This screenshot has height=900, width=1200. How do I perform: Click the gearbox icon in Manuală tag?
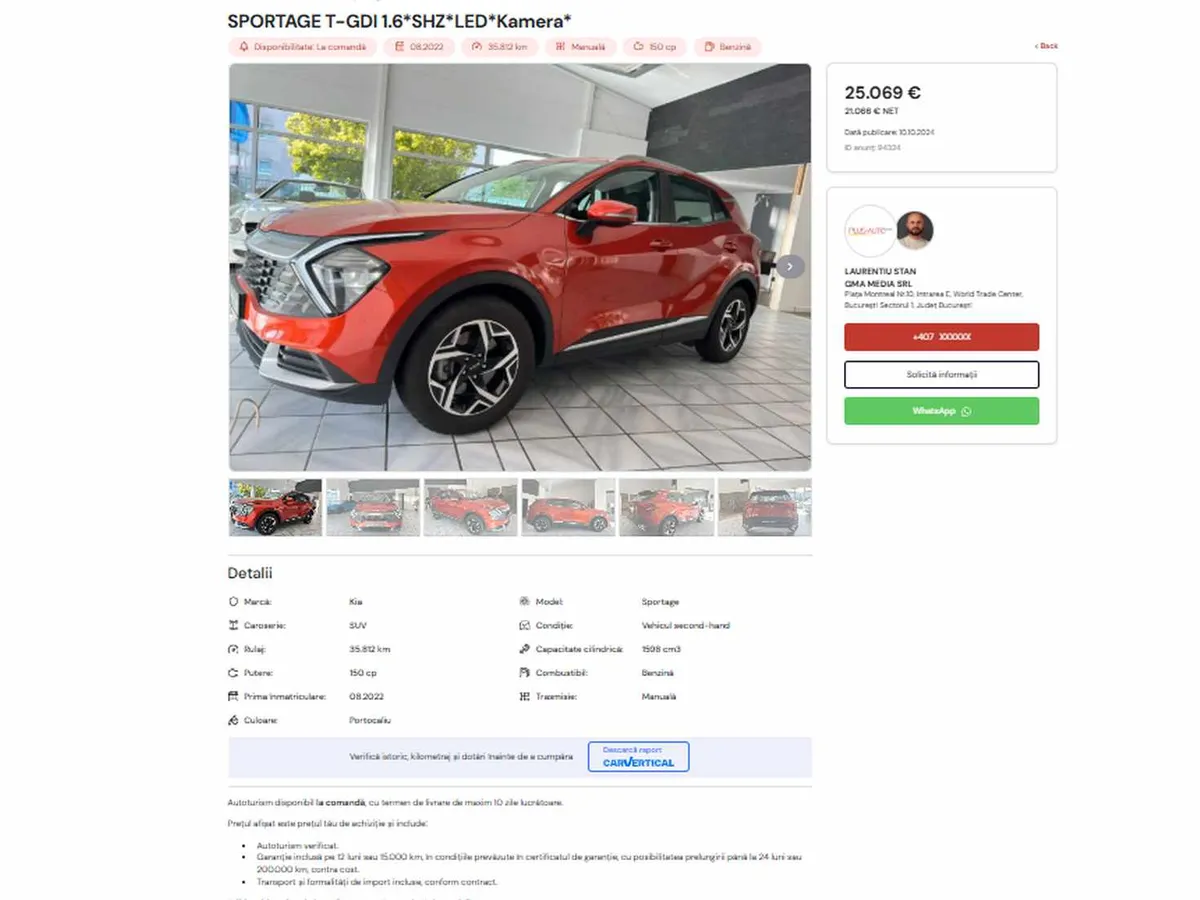561,47
